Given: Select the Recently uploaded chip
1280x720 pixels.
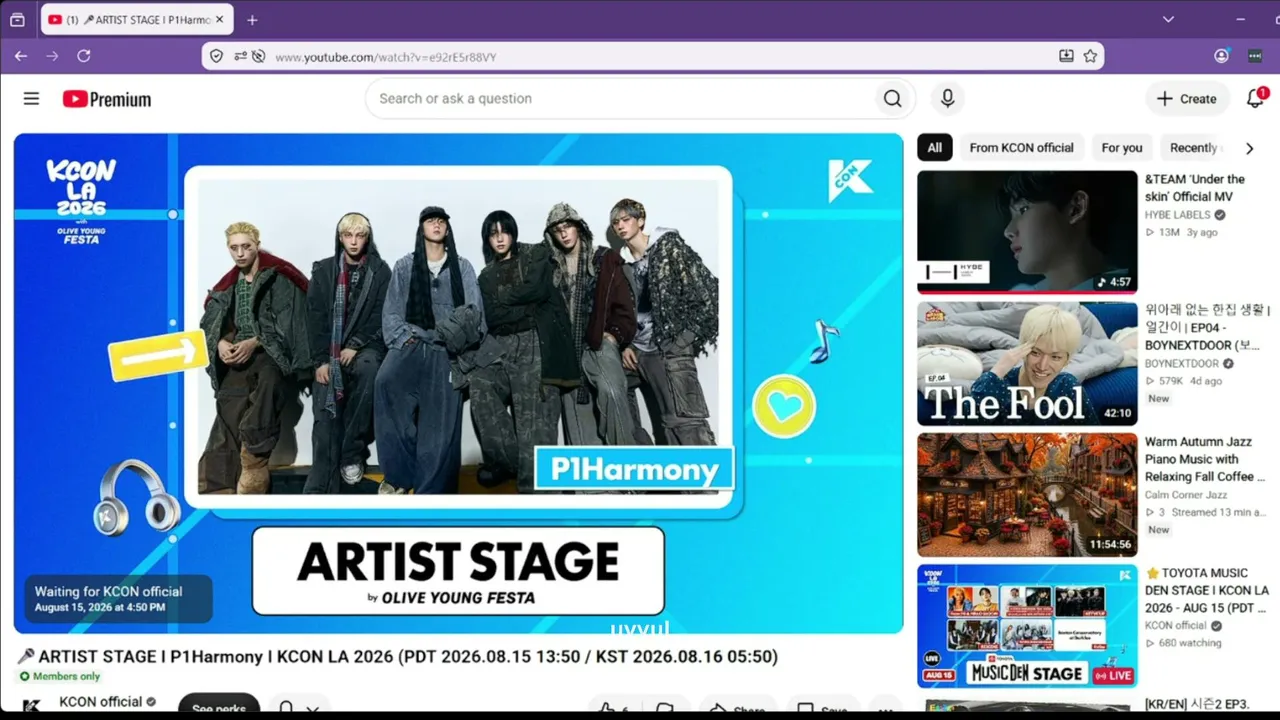Looking at the screenshot, I should point(1194,148).
